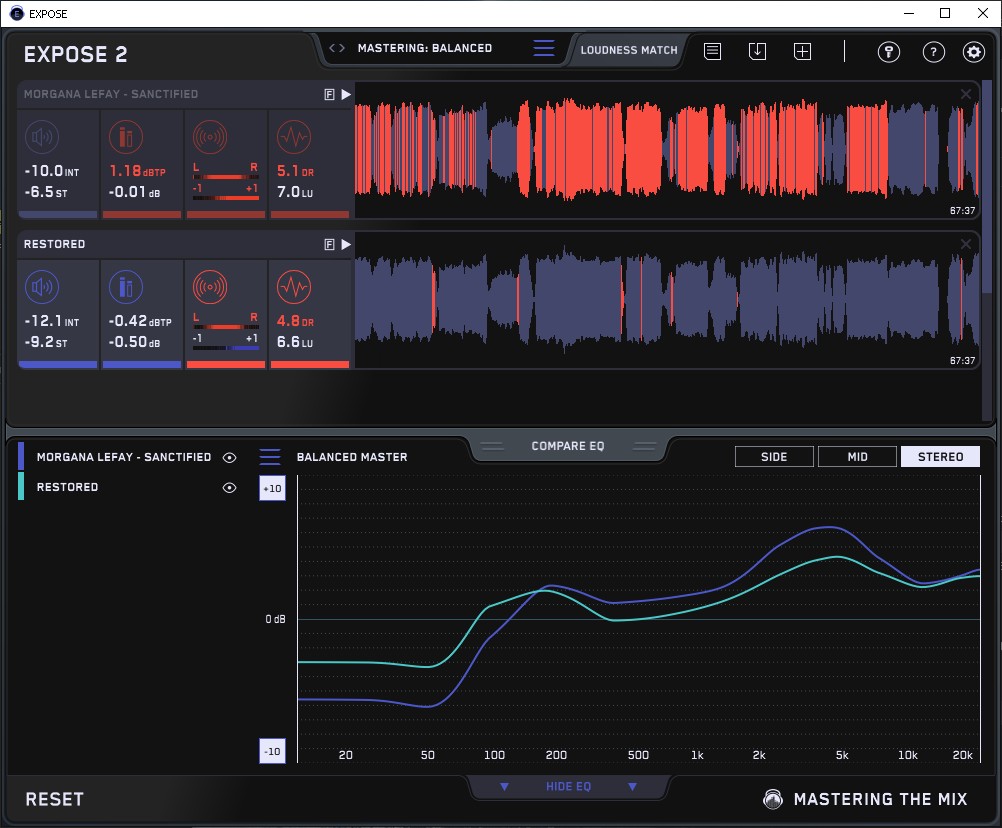
Task: Click the 7.0 LU value
Action: point(295,192)
